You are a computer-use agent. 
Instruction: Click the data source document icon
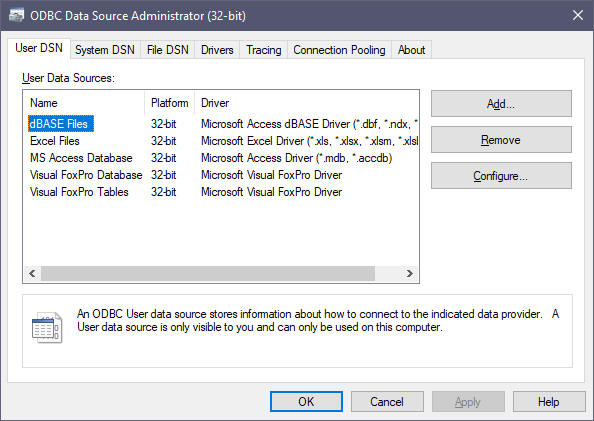point(47,327)
